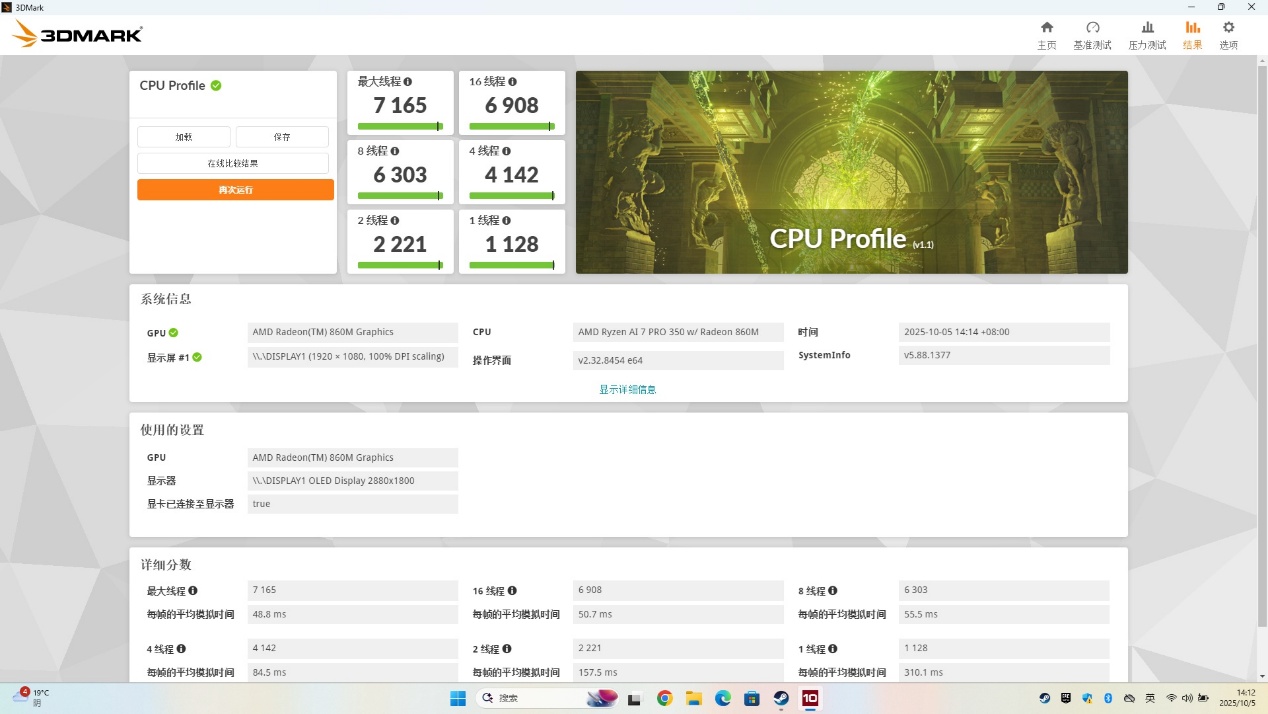This screenshot has width=1268, height=714.
Task: Click the info icon beside 16 线程
Action: [x=513, y=81]
